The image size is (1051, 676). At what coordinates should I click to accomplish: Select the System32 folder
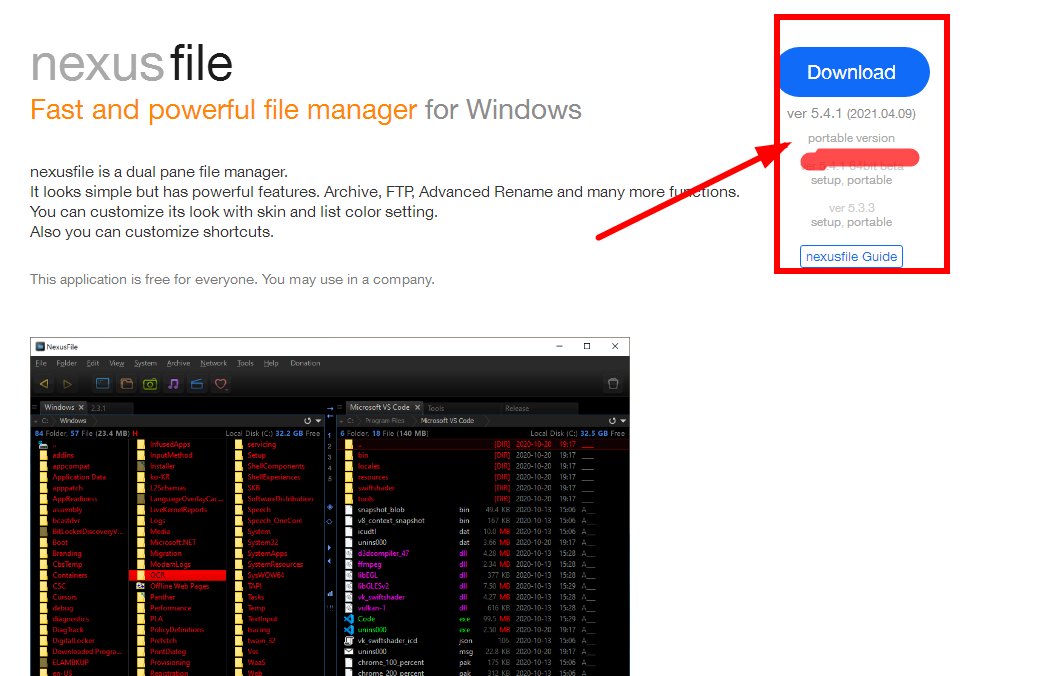pos(262,543)
